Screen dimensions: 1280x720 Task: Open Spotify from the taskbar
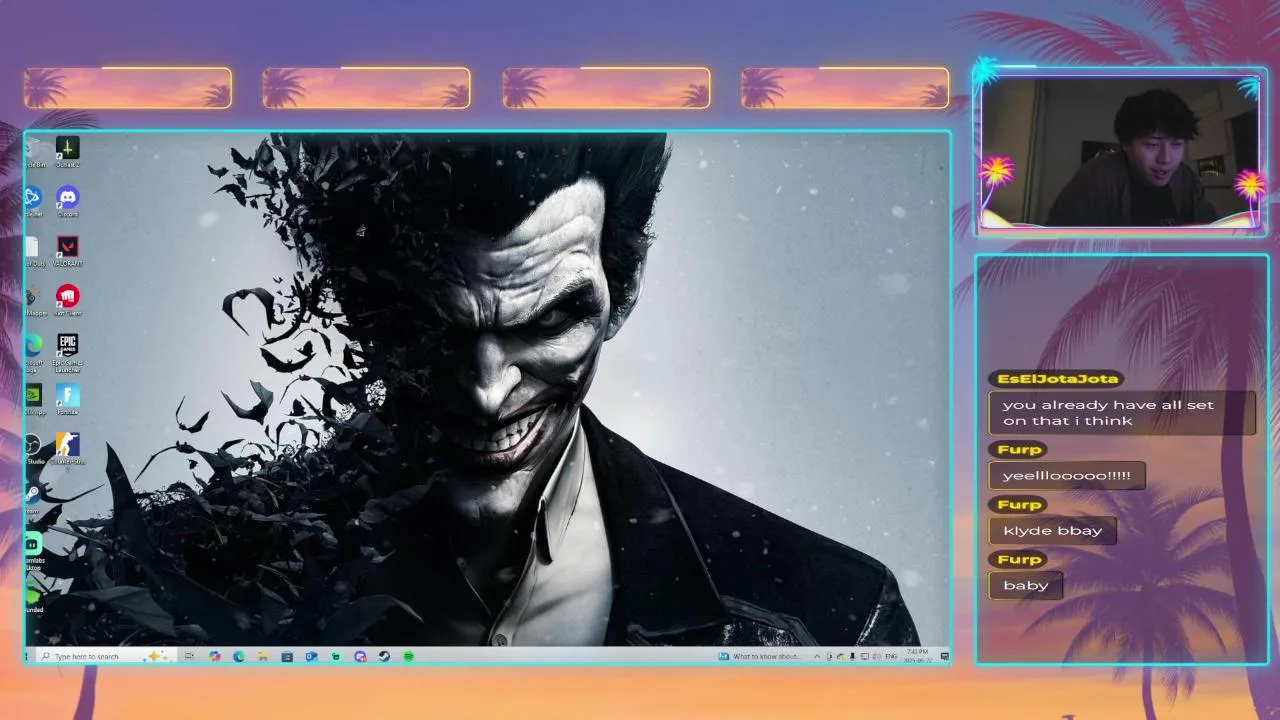coord(409,656)
